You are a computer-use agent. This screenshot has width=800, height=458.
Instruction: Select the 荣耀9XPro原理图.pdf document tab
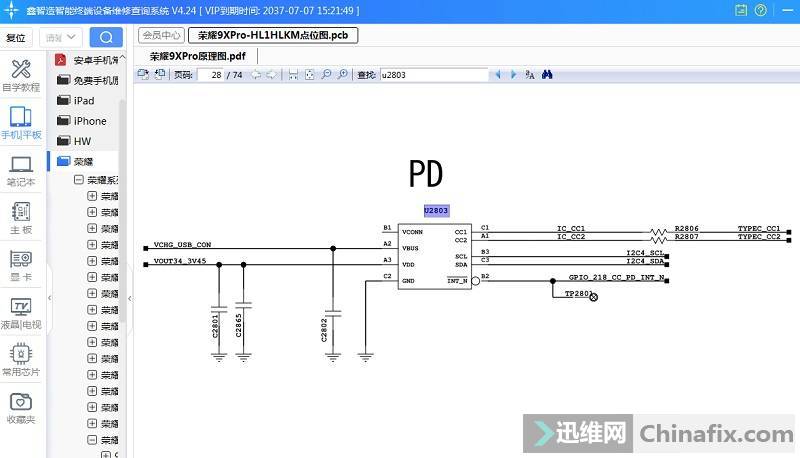[198, 57]
